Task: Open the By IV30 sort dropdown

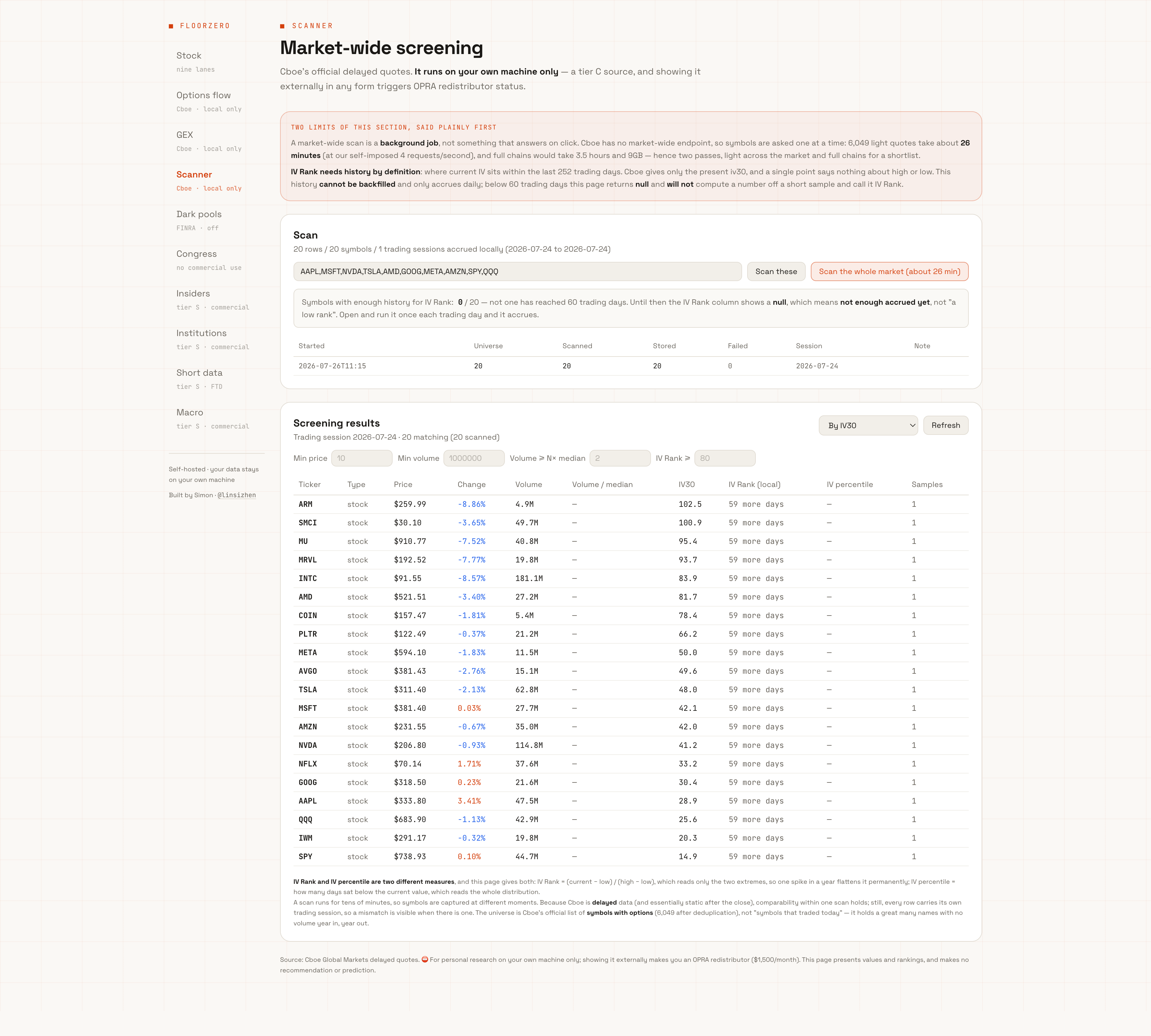Action: [x=868, y=425]
